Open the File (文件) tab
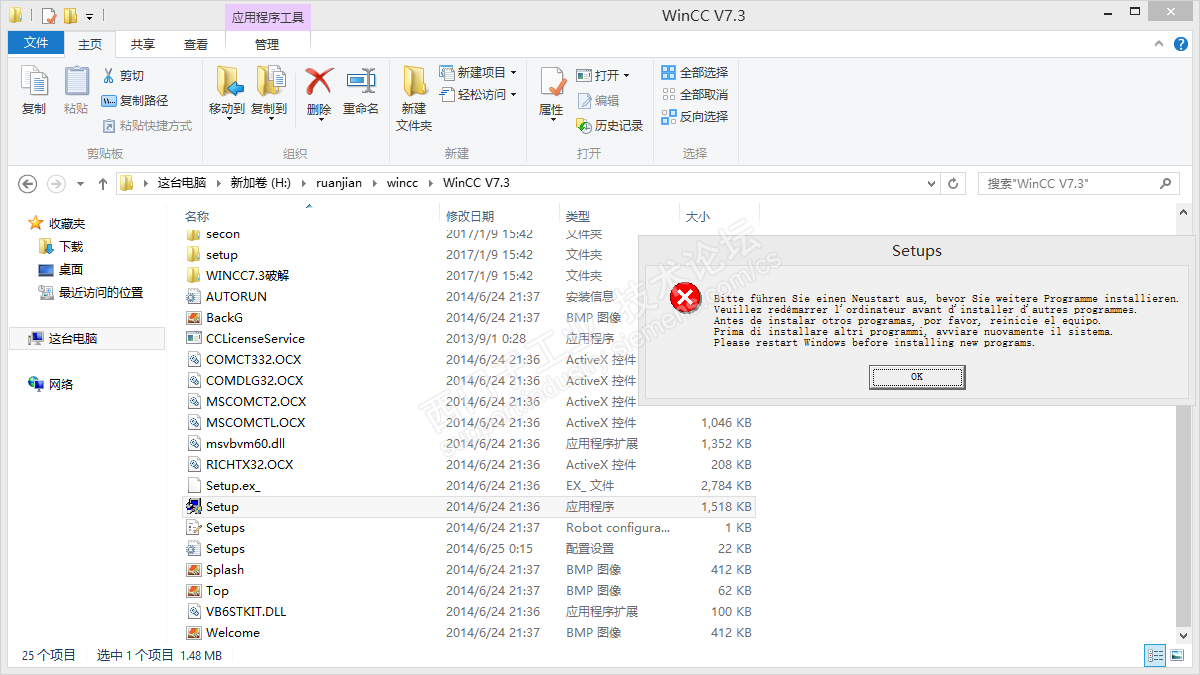This screenshot has height=675, width=1200. pos(36,43)
